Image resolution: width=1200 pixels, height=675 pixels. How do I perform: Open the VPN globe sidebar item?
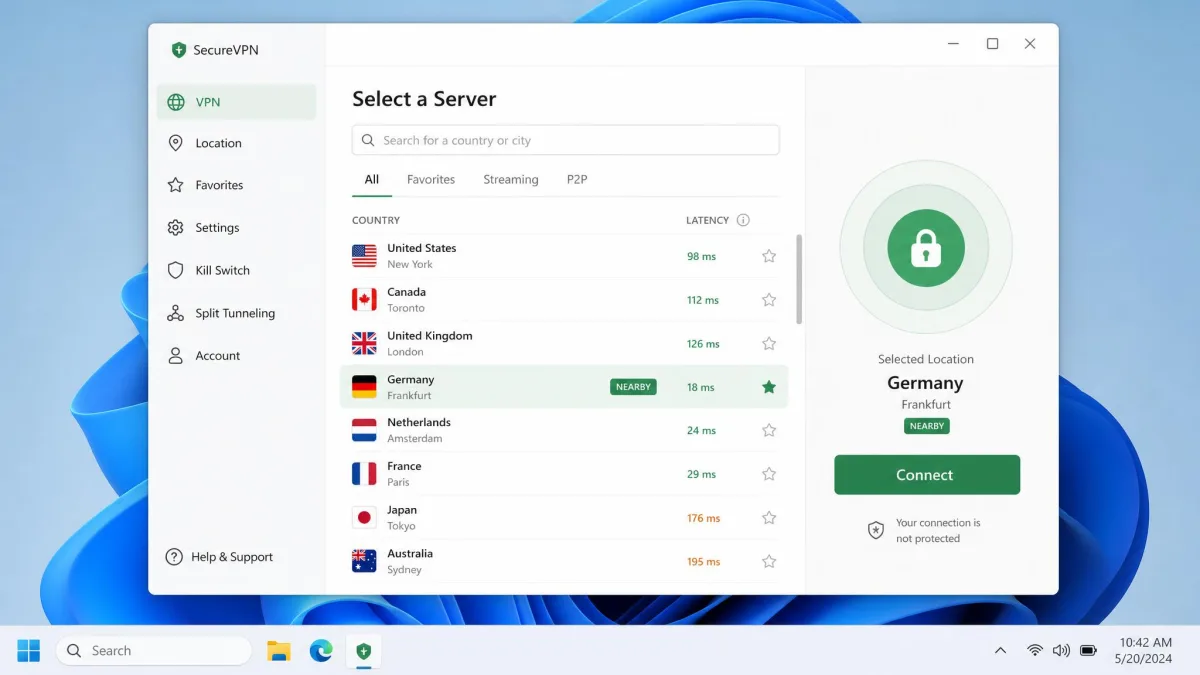pos(236,102)
